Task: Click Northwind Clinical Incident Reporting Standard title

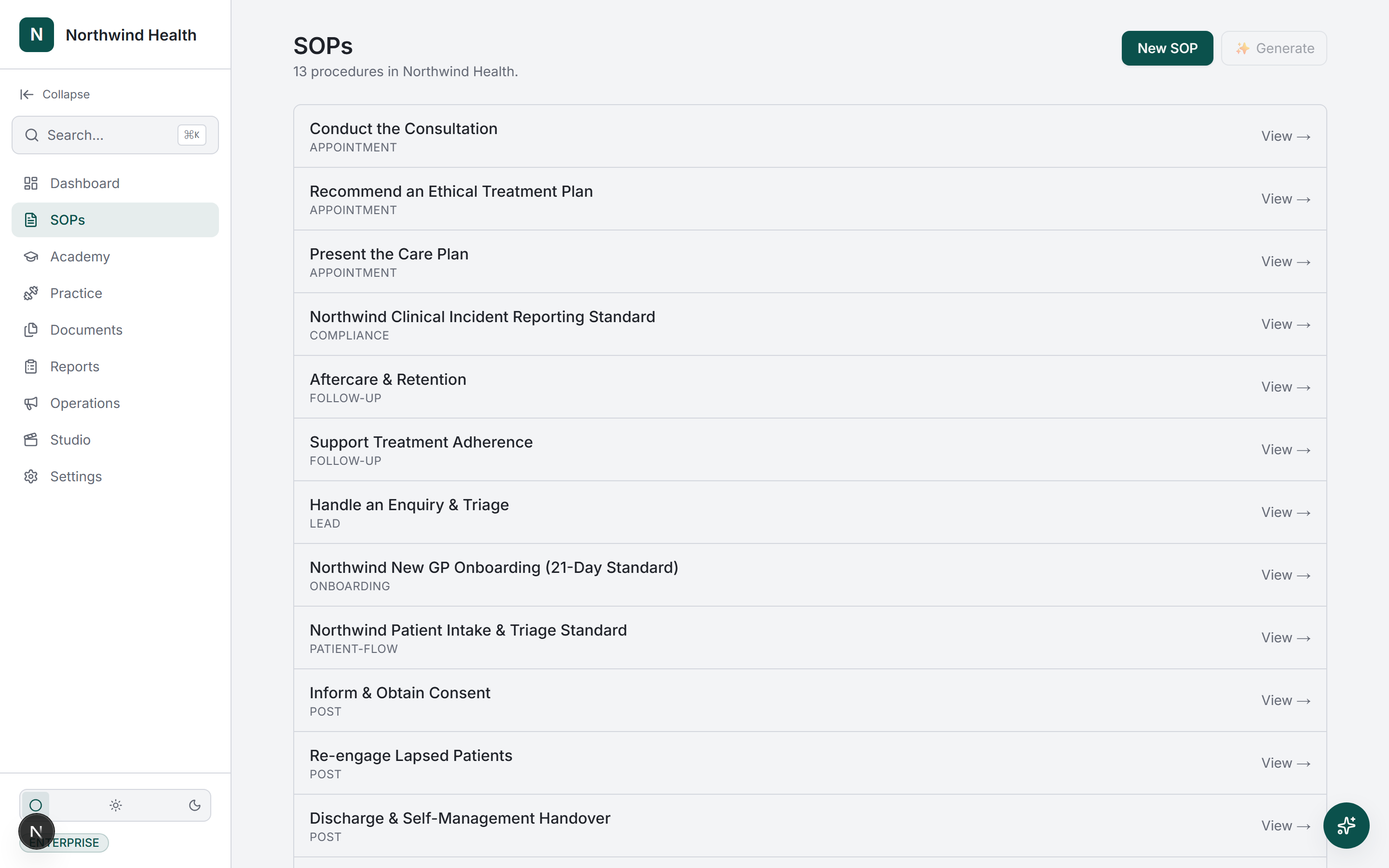Action: pos(482,316)
